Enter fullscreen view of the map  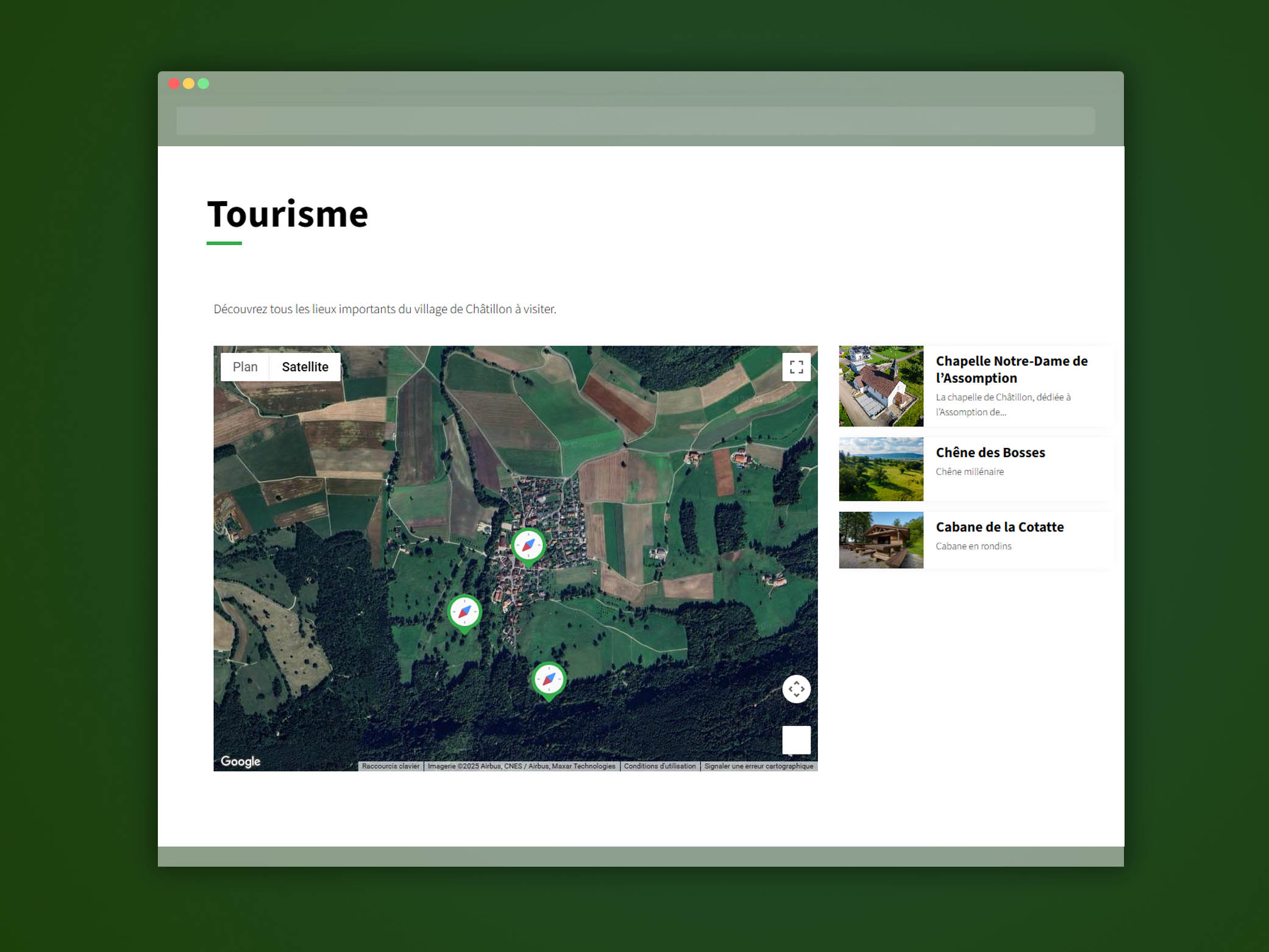(x=797, y=367)
